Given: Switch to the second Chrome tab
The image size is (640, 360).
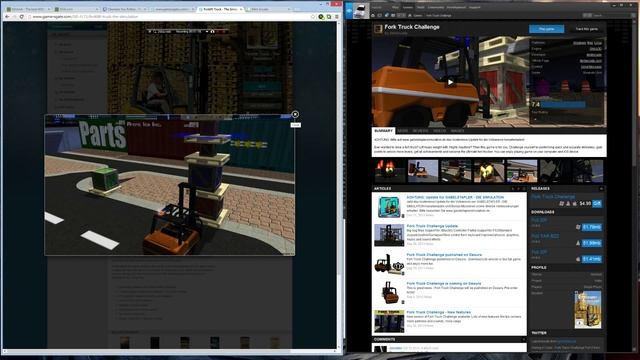Looking at the screenshot, I should [x=76, y=9].
